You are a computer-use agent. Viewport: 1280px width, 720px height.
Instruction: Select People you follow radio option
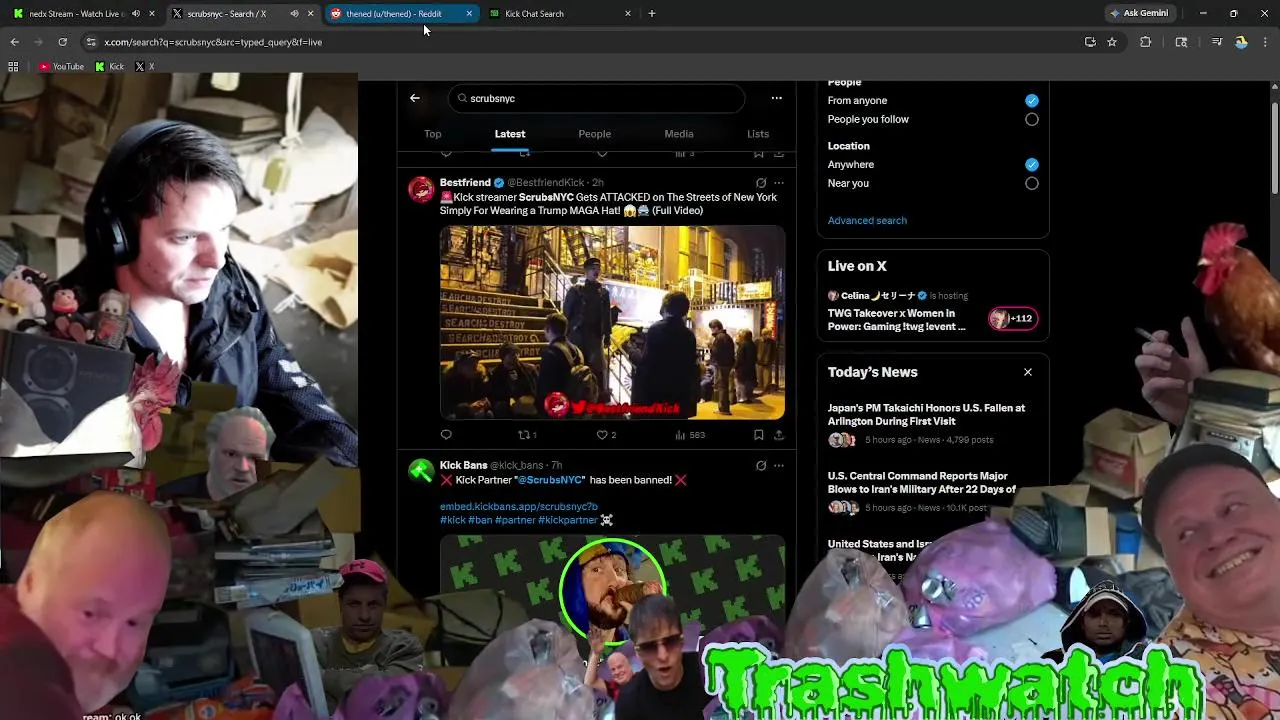[x=1031, y=119]
